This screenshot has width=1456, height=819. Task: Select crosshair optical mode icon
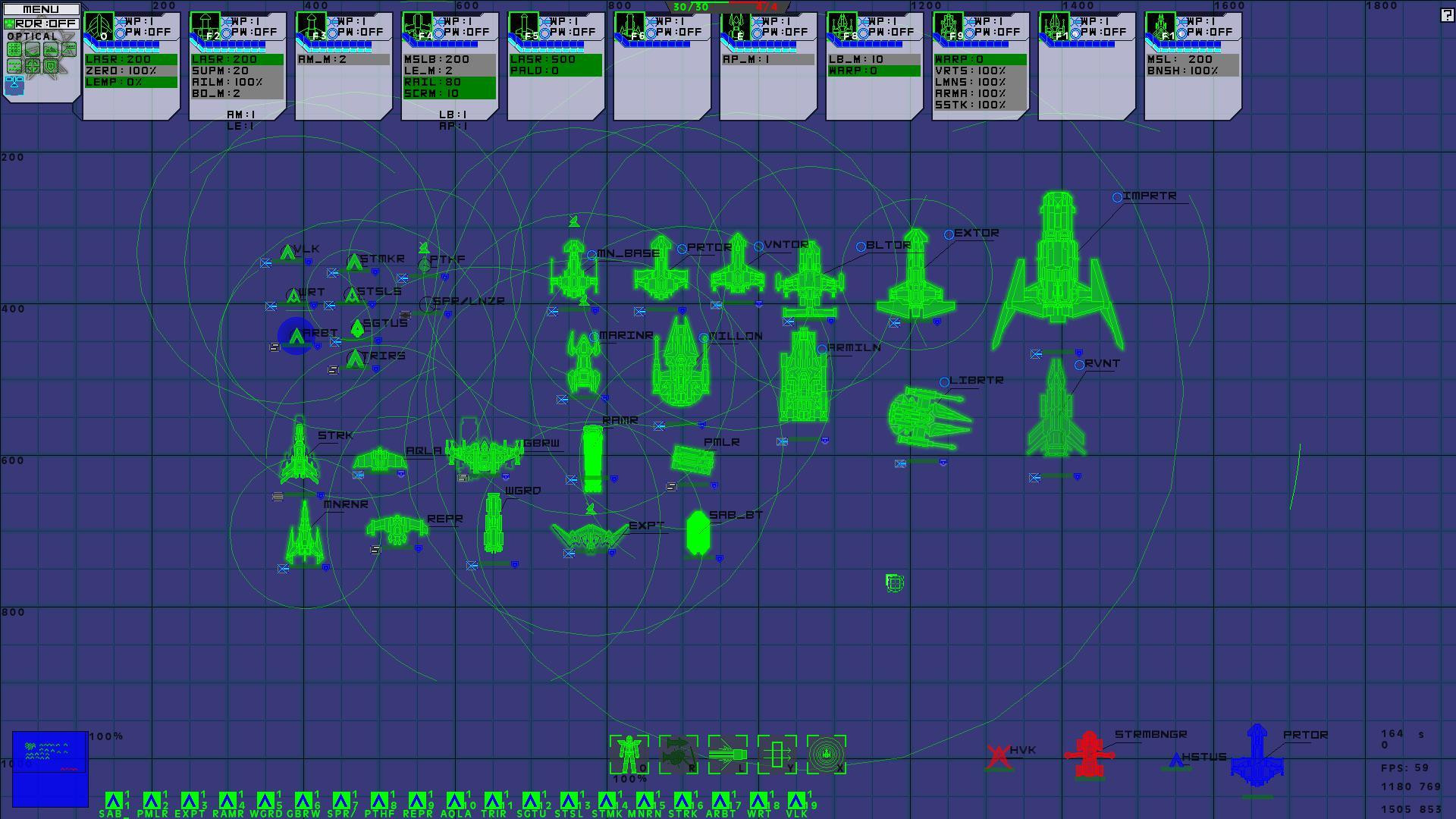33,67
